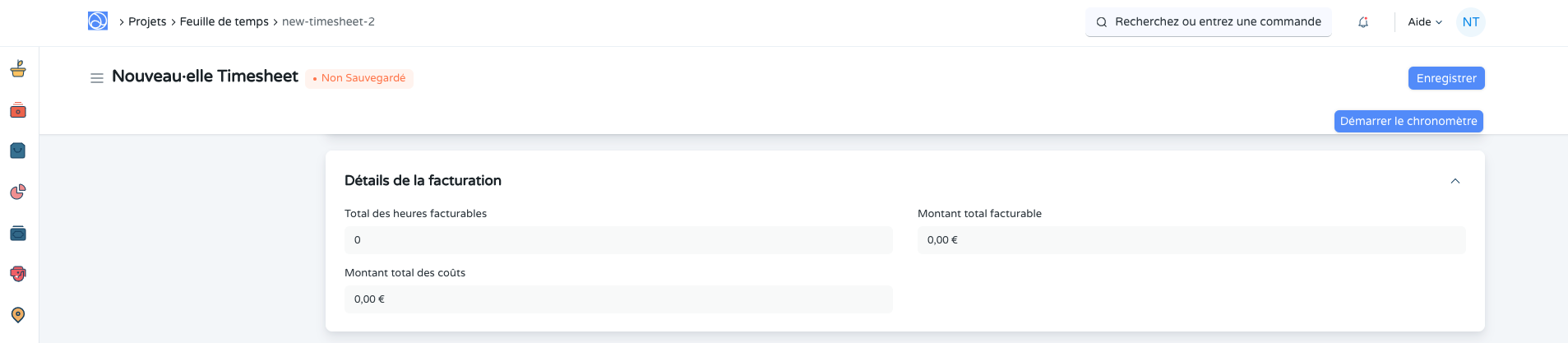Open the plant pot sidebar module

(x=18, y=69)
